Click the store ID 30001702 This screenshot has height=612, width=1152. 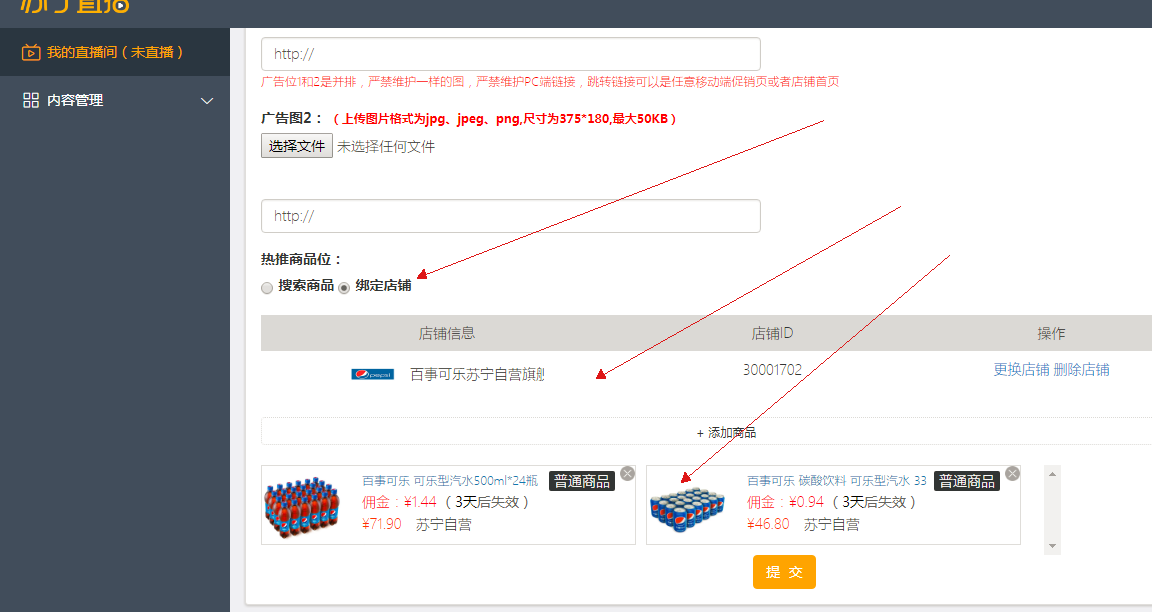[x=772, y=370]
